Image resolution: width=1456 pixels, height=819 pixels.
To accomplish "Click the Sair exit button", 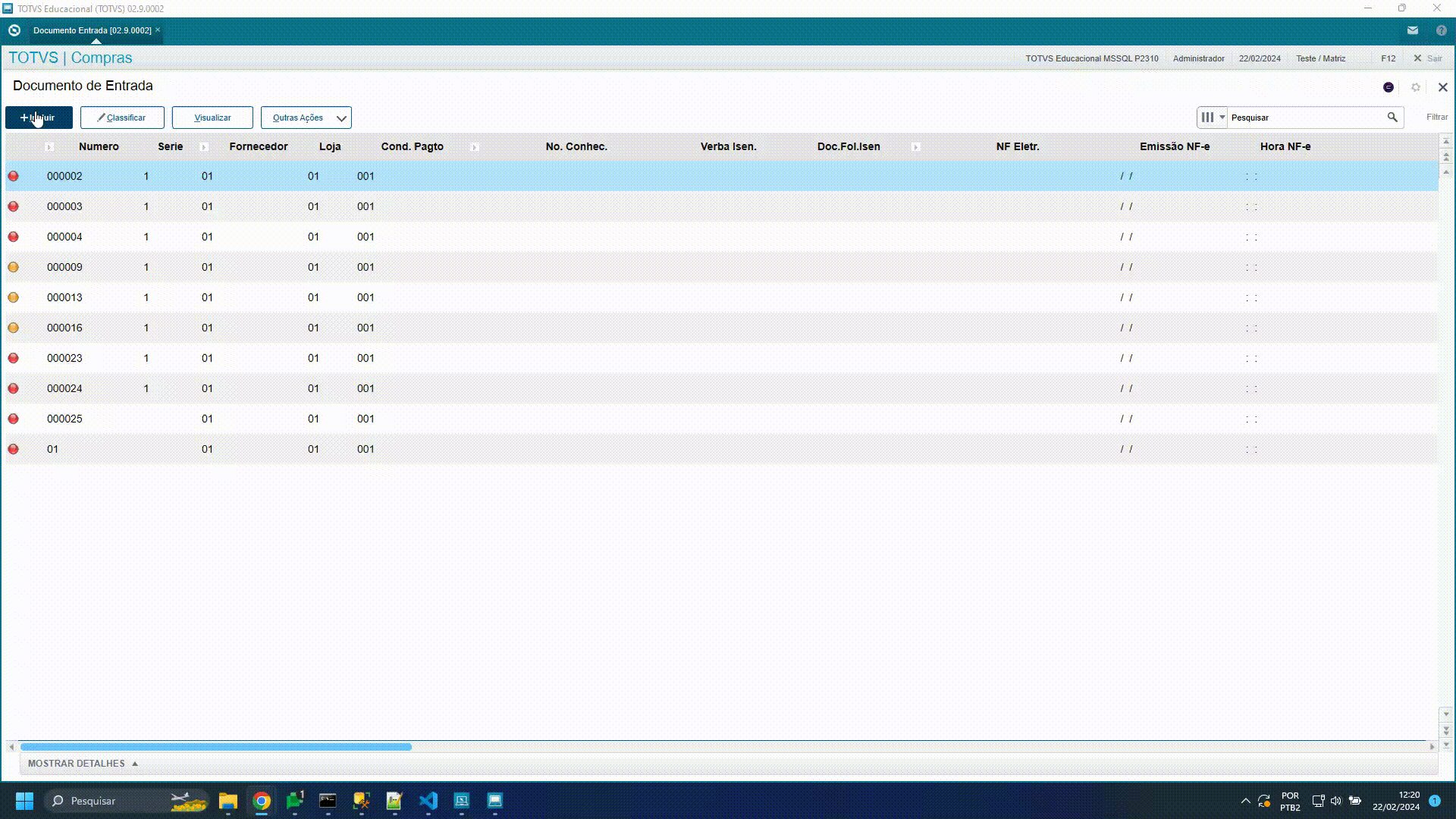I will (x=1428, y=58).
